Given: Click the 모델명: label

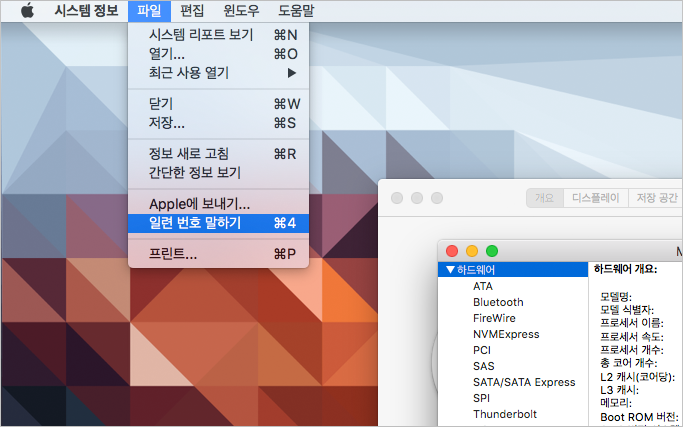Looking at the screenshot, I should (615, 297).
